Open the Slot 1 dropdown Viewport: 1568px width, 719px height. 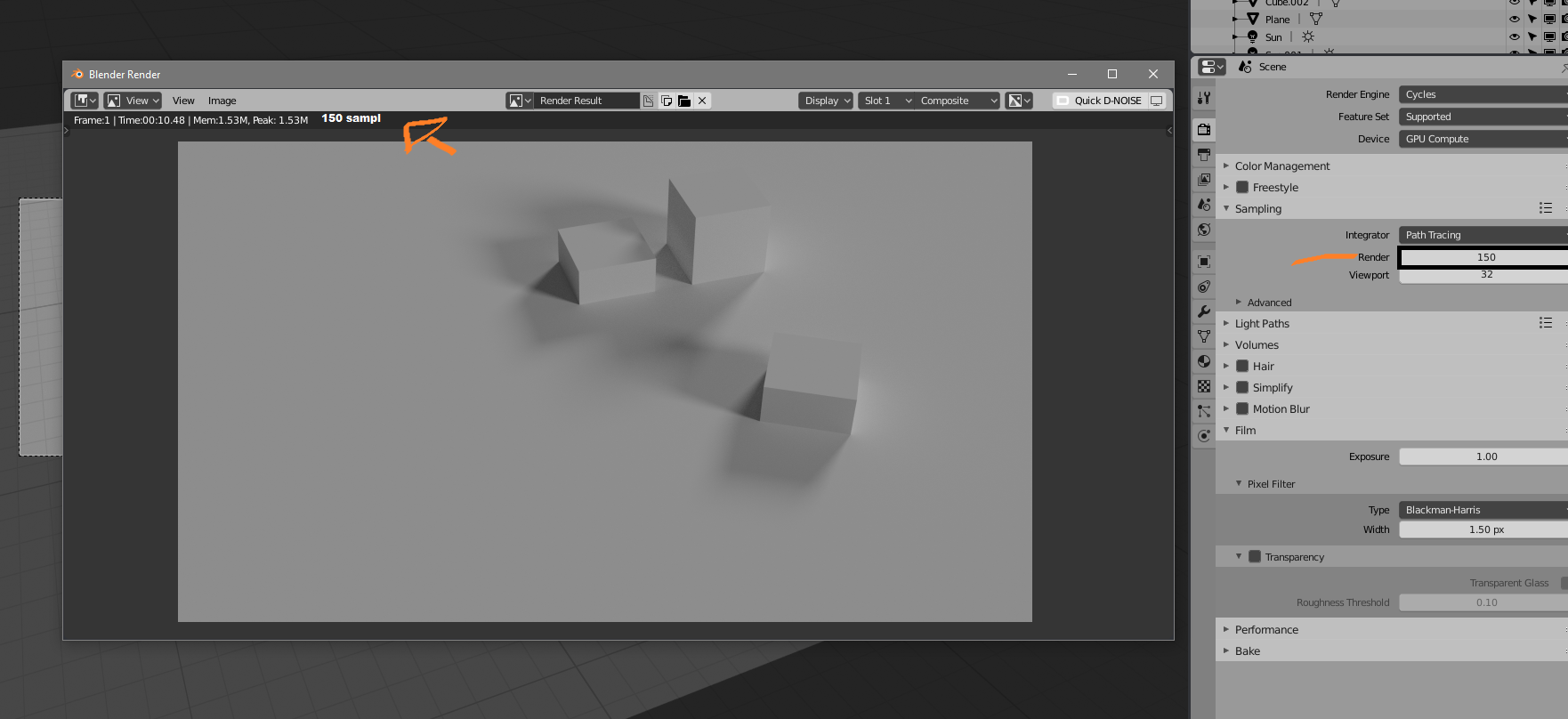point(888,101)
